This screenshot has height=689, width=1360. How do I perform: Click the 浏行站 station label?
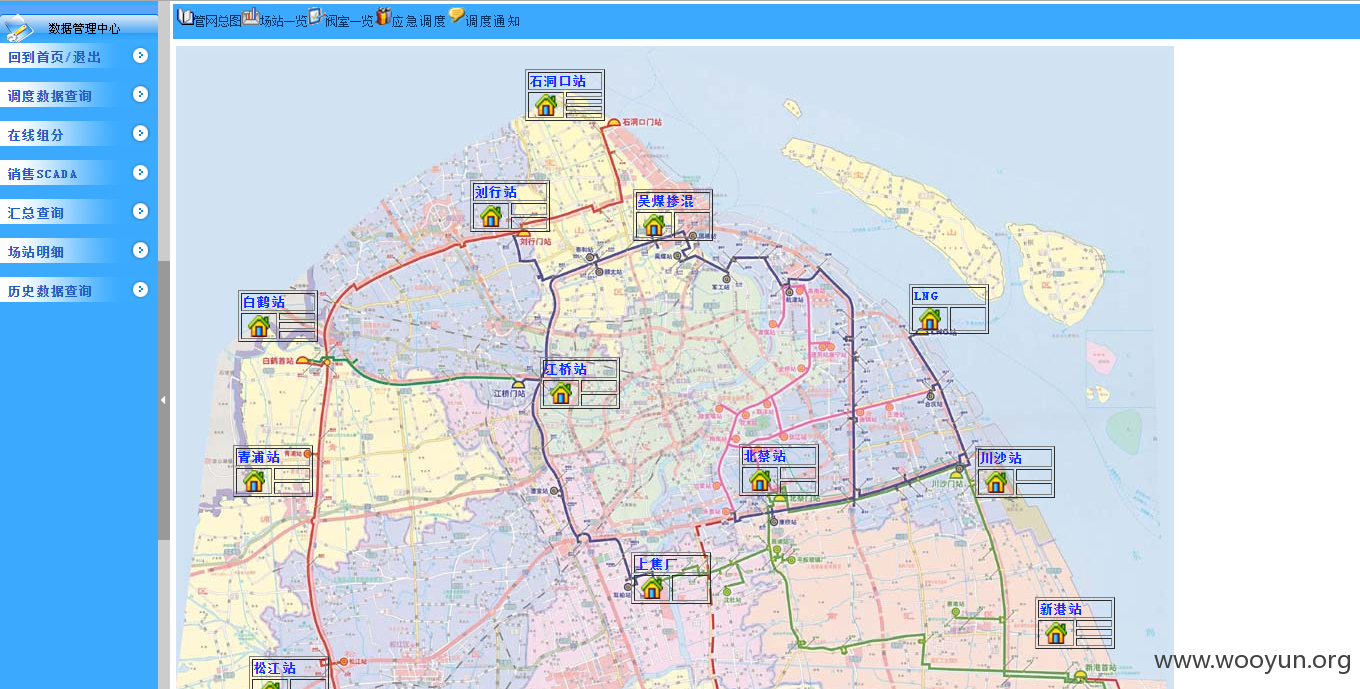click(x=495, y=192)
